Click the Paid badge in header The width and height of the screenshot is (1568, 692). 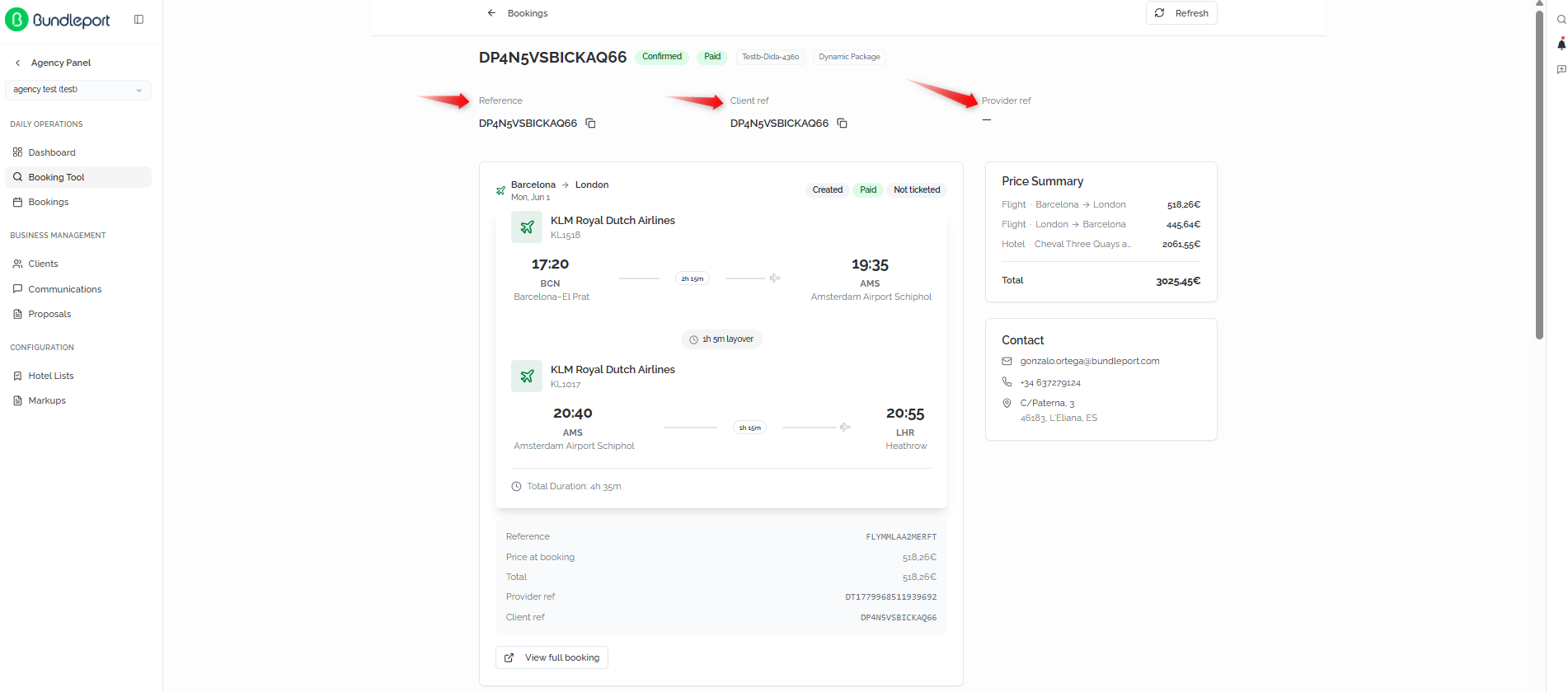[x=712, y=57]
